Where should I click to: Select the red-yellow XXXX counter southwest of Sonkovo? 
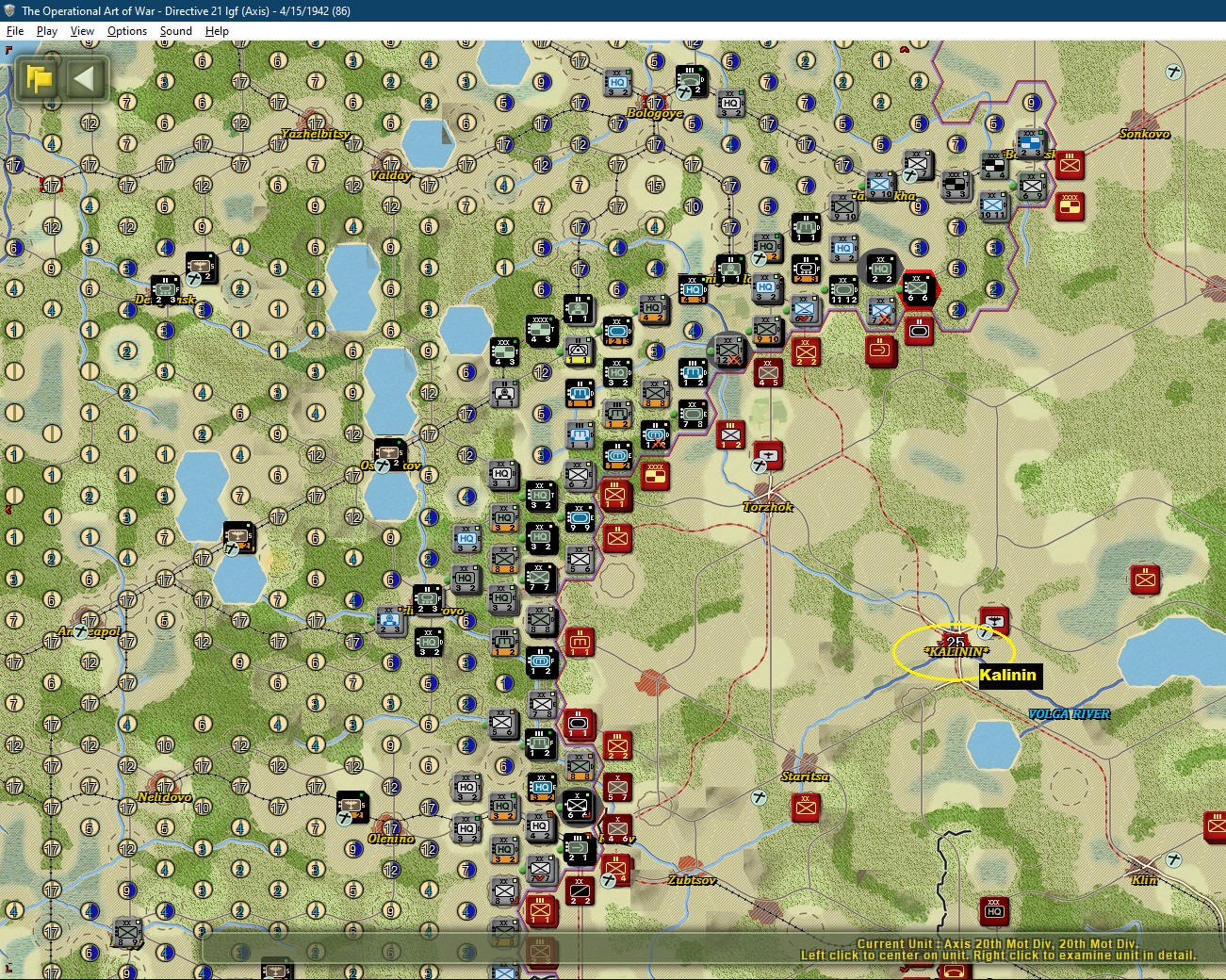1070,206
